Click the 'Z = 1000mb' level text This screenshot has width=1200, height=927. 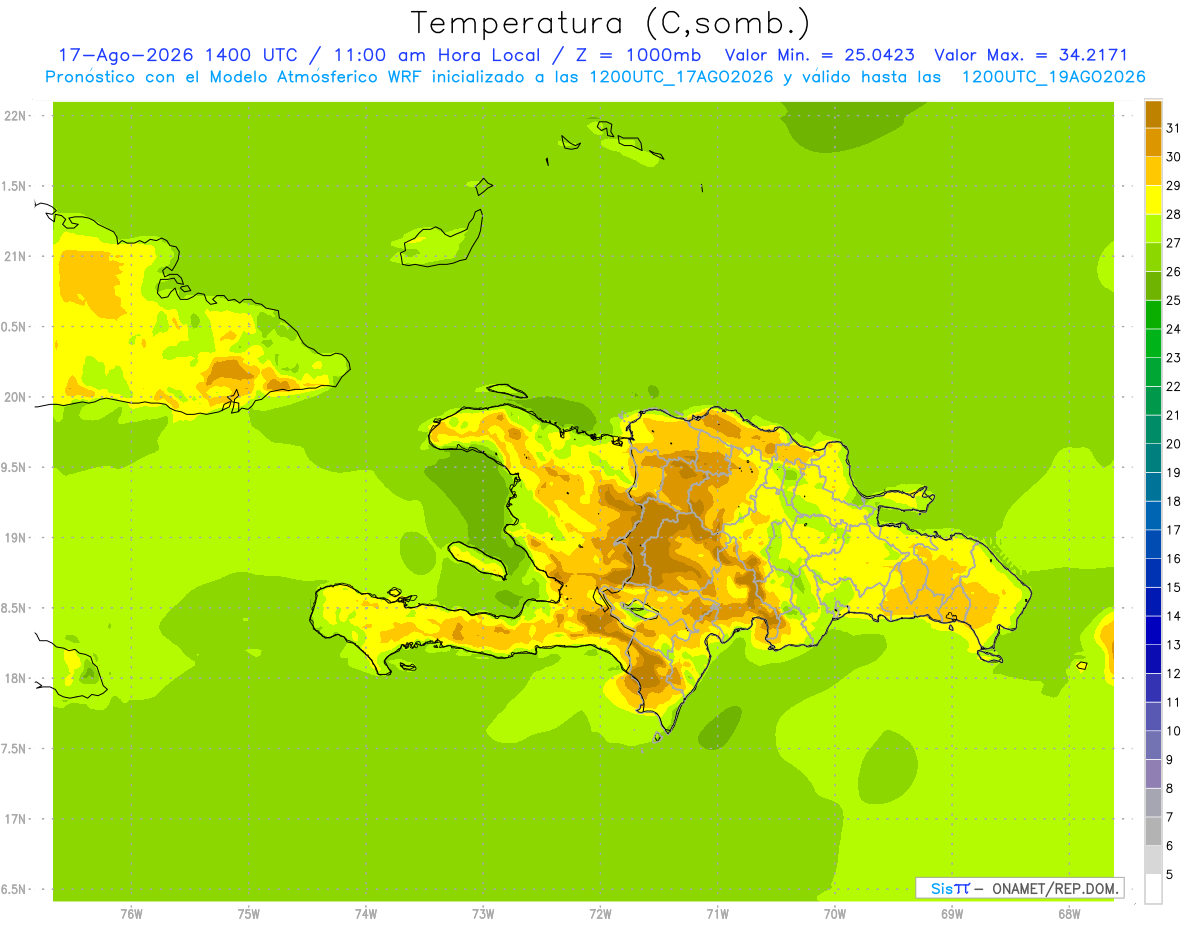(x=636, y=55)
